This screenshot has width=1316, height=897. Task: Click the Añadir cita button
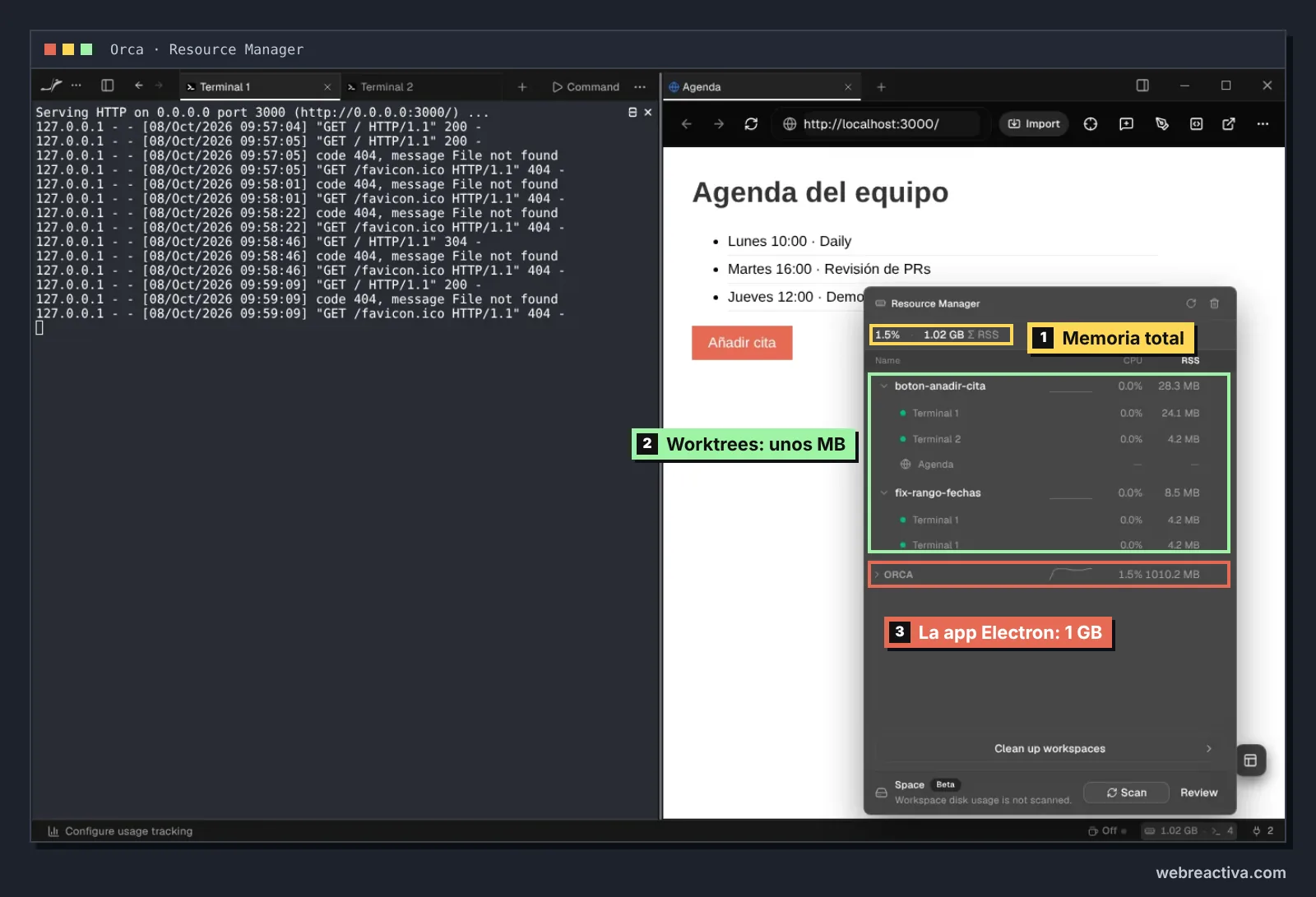pos(742,343)
